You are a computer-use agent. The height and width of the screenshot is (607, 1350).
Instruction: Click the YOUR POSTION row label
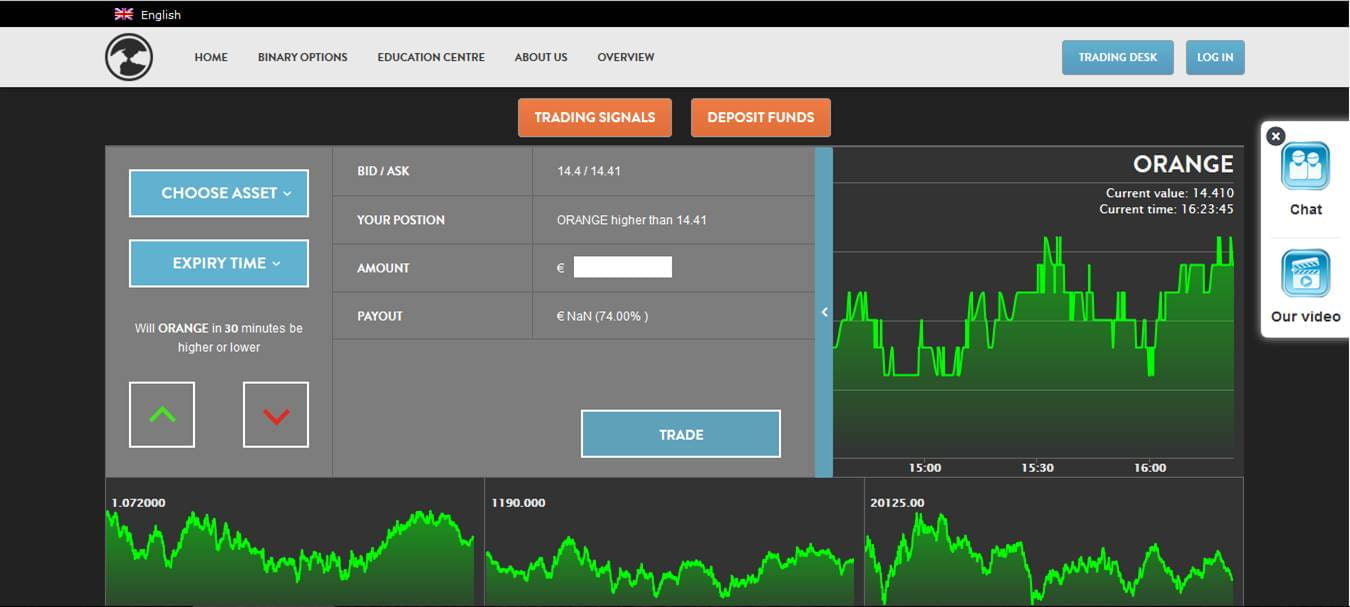[401, 220]
